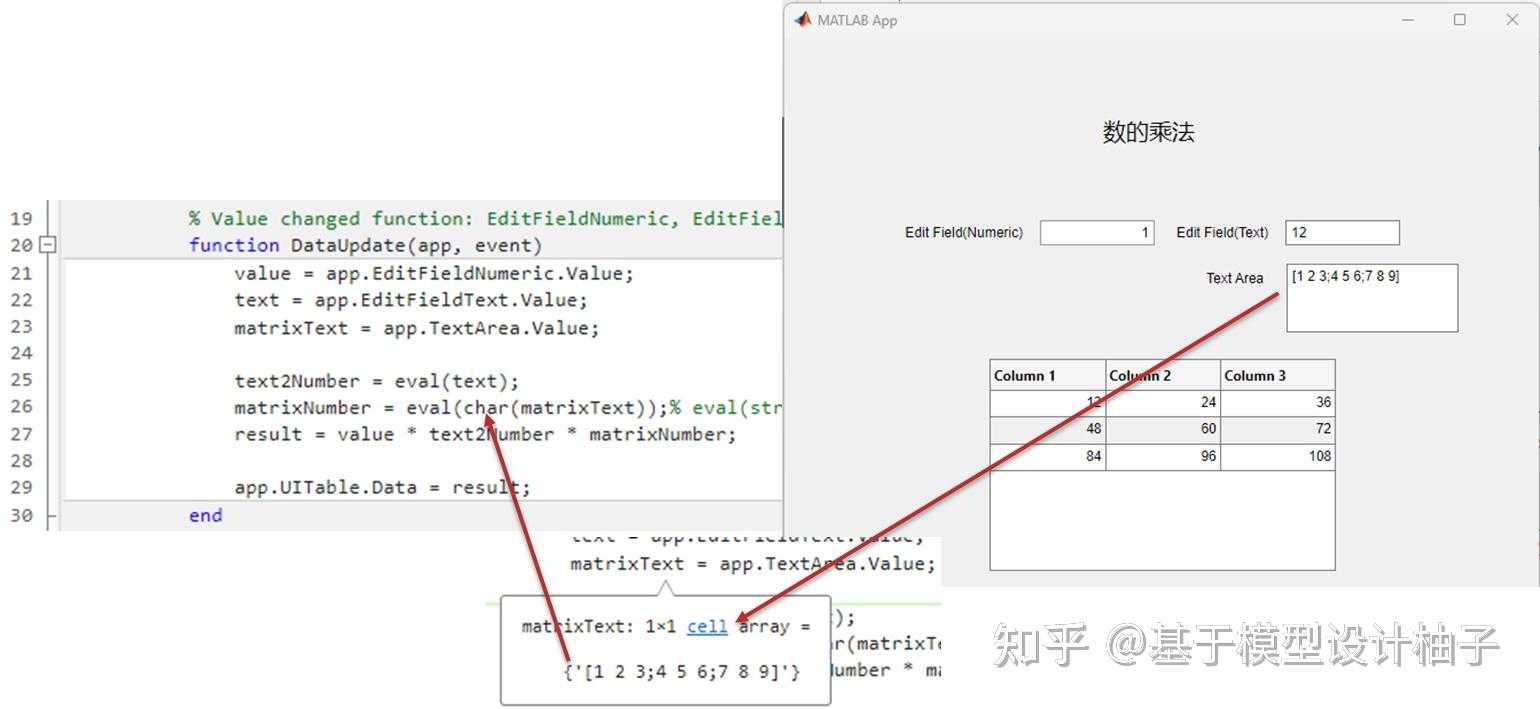The width and height of the screenshot is (1540, 709).
Task: Select the table cell with value 60
Action: coord(1204,428)
